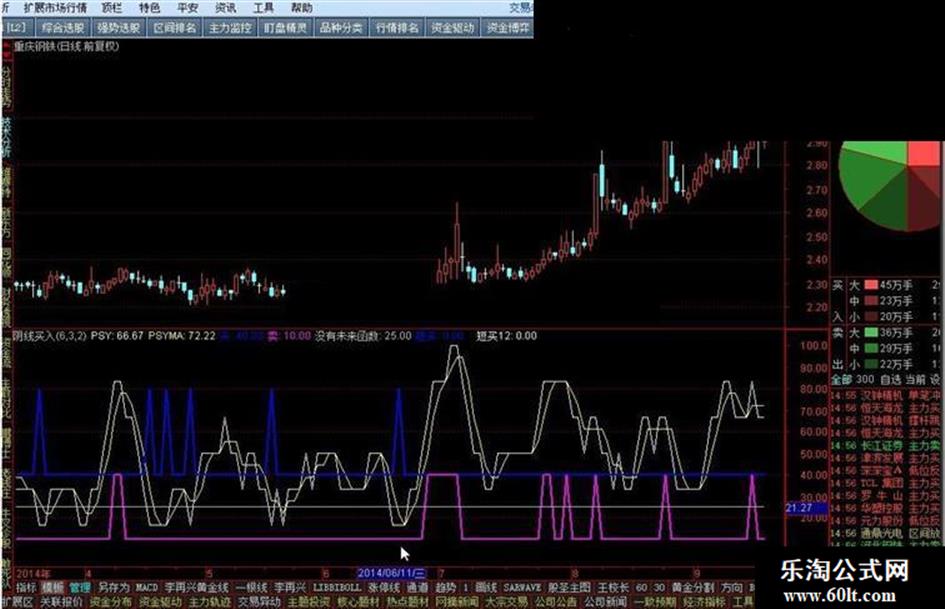The width and height of the screenshot is (945, 609).
Task: Open the 经济指标 bottom tab
Action: coord(705,602)
